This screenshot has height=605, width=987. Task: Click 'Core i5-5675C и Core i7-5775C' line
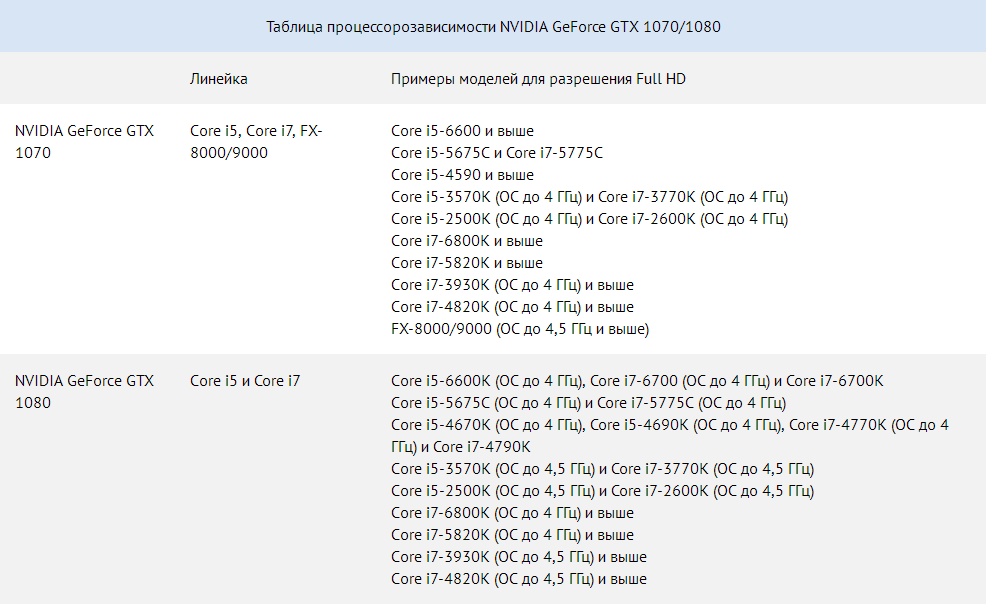coord(497,153)
